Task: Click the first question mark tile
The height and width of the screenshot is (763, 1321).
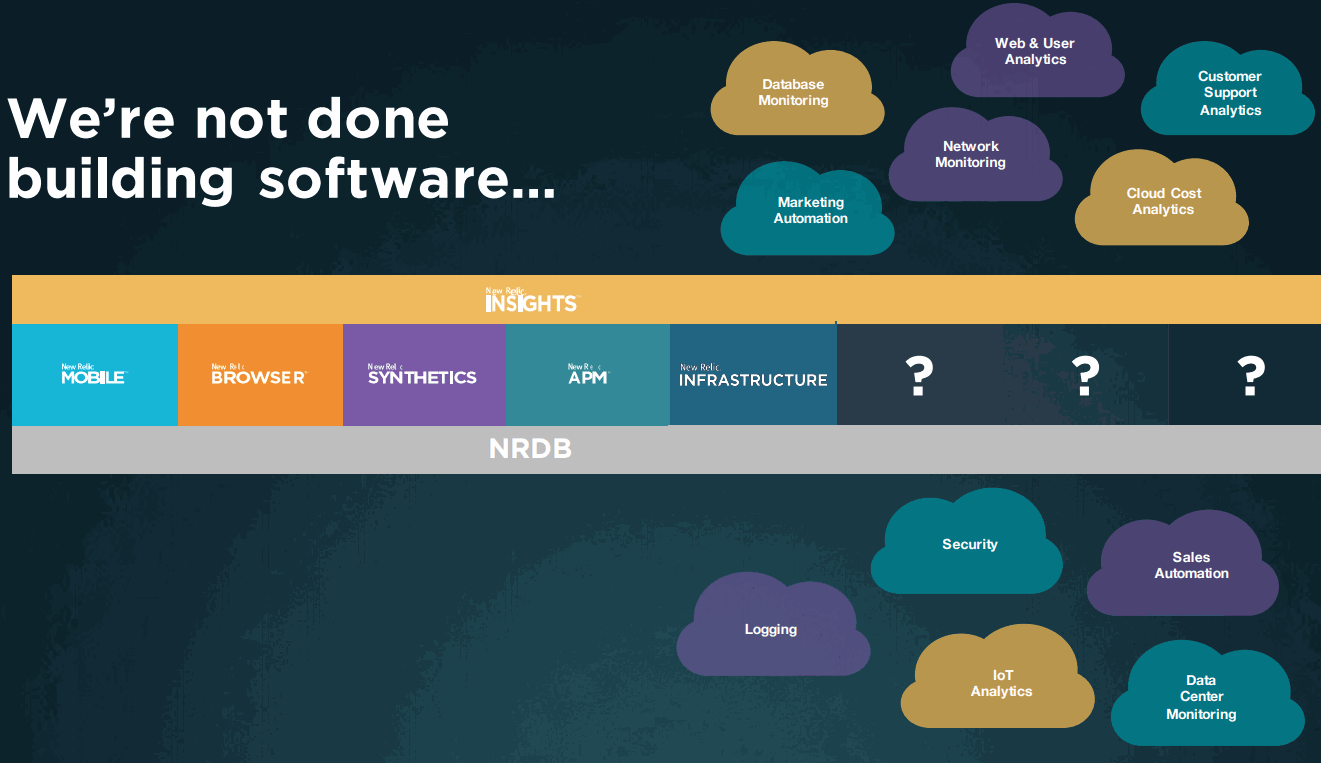Action: tap(920, 374)
